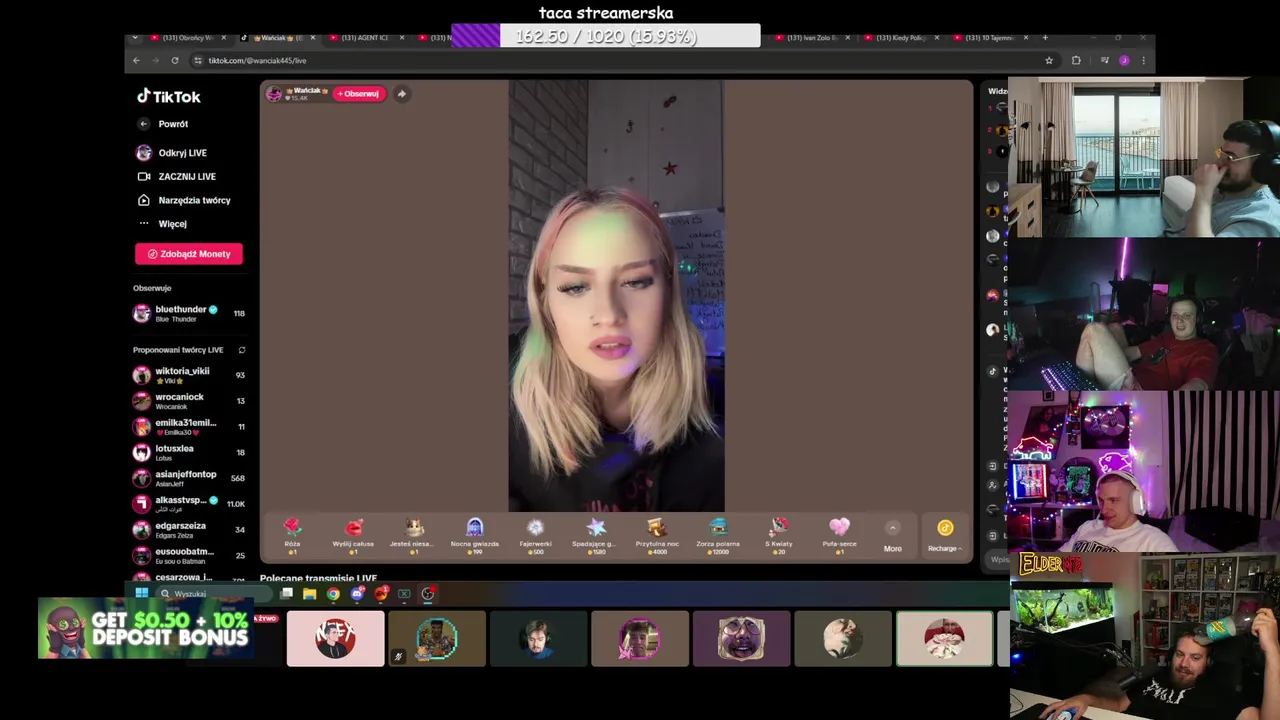Screen dimensions: 1280x720
Task: Open lotusxlea live stream
Action: point(189,452)
